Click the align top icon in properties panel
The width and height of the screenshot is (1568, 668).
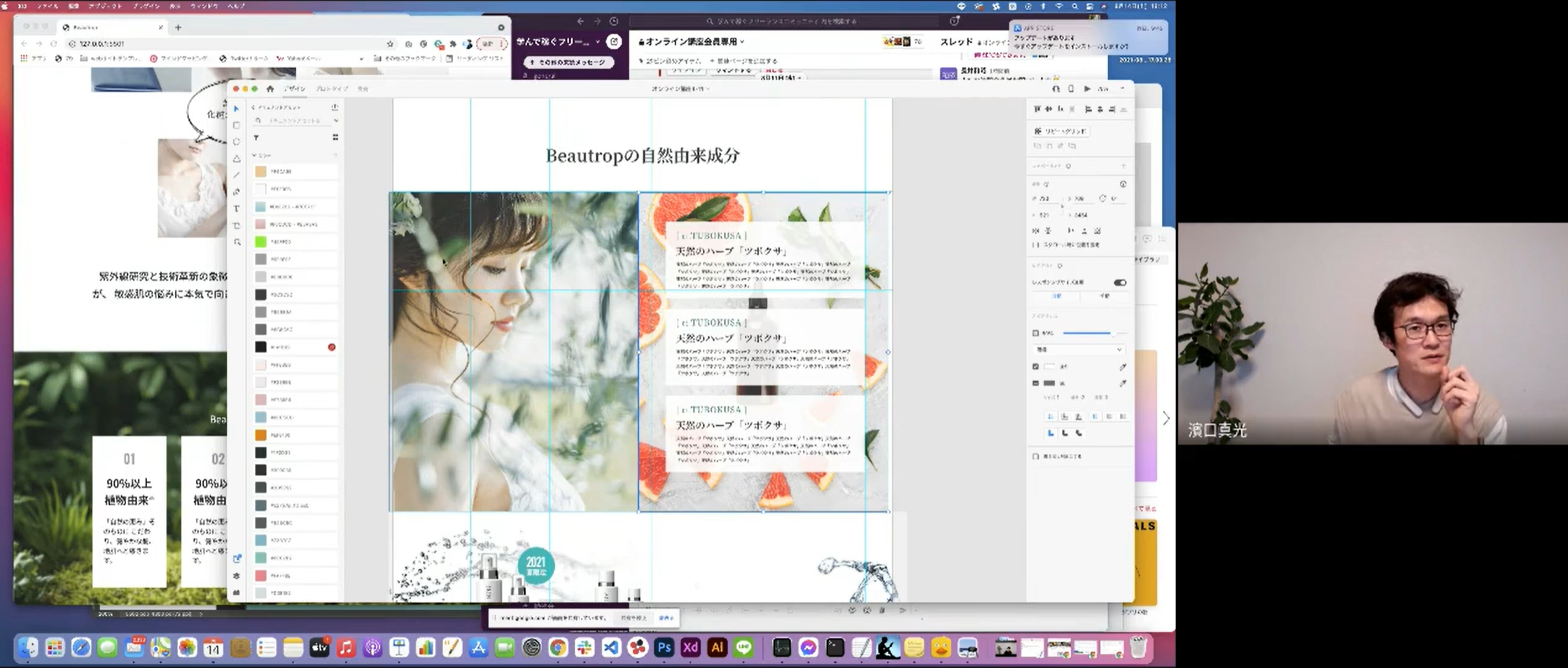(1037, 109)
